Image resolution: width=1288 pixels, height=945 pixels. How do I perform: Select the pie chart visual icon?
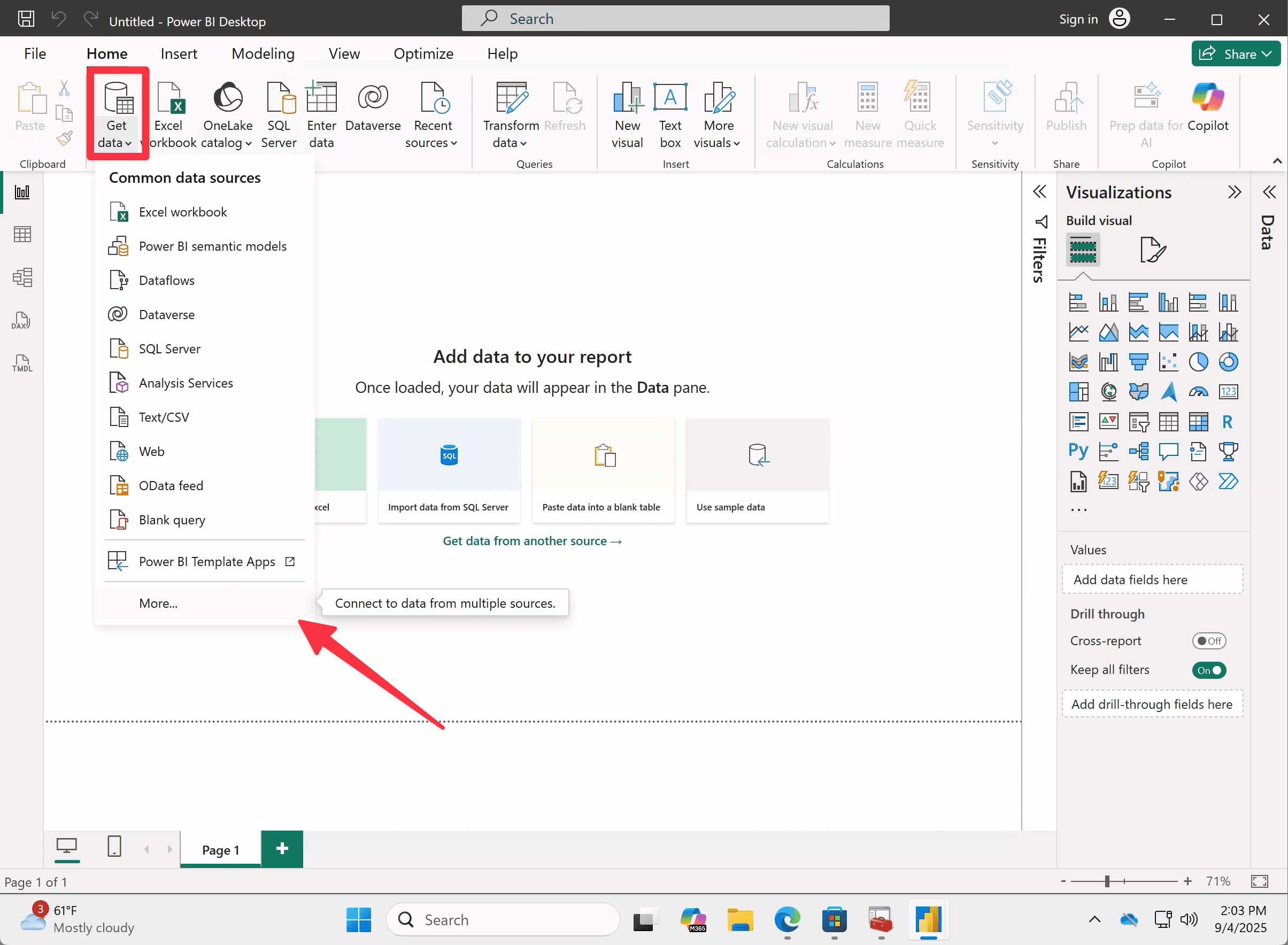click(x=1198, y=361)
